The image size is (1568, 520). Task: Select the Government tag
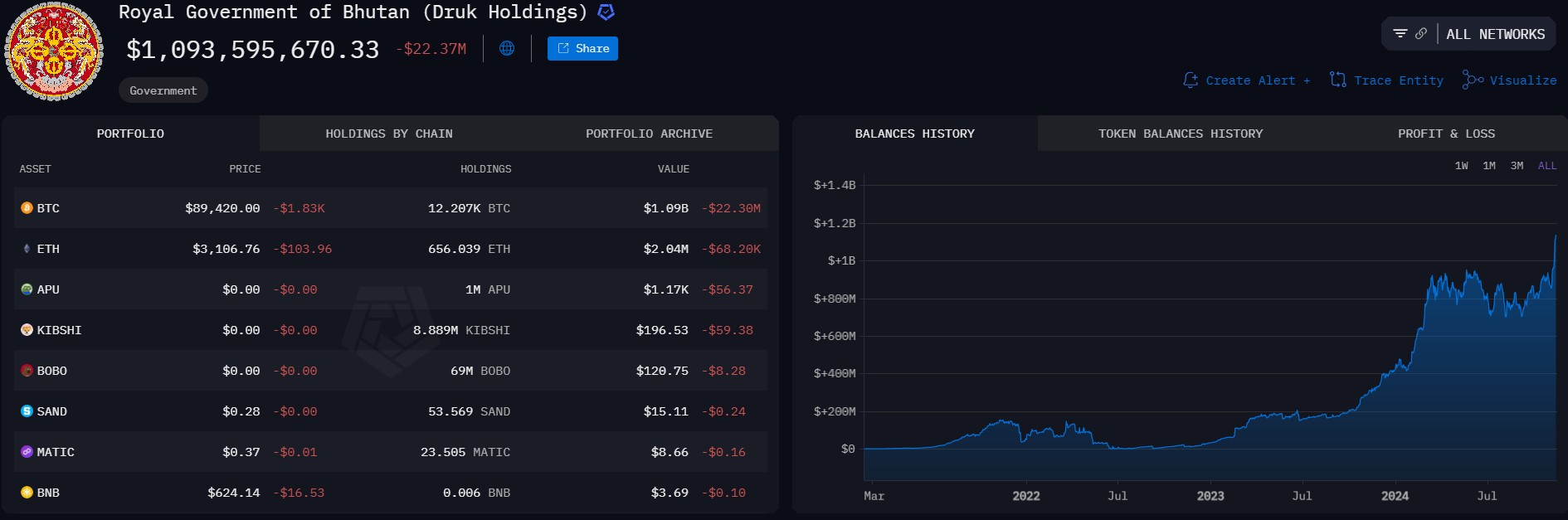pos(163,90)
